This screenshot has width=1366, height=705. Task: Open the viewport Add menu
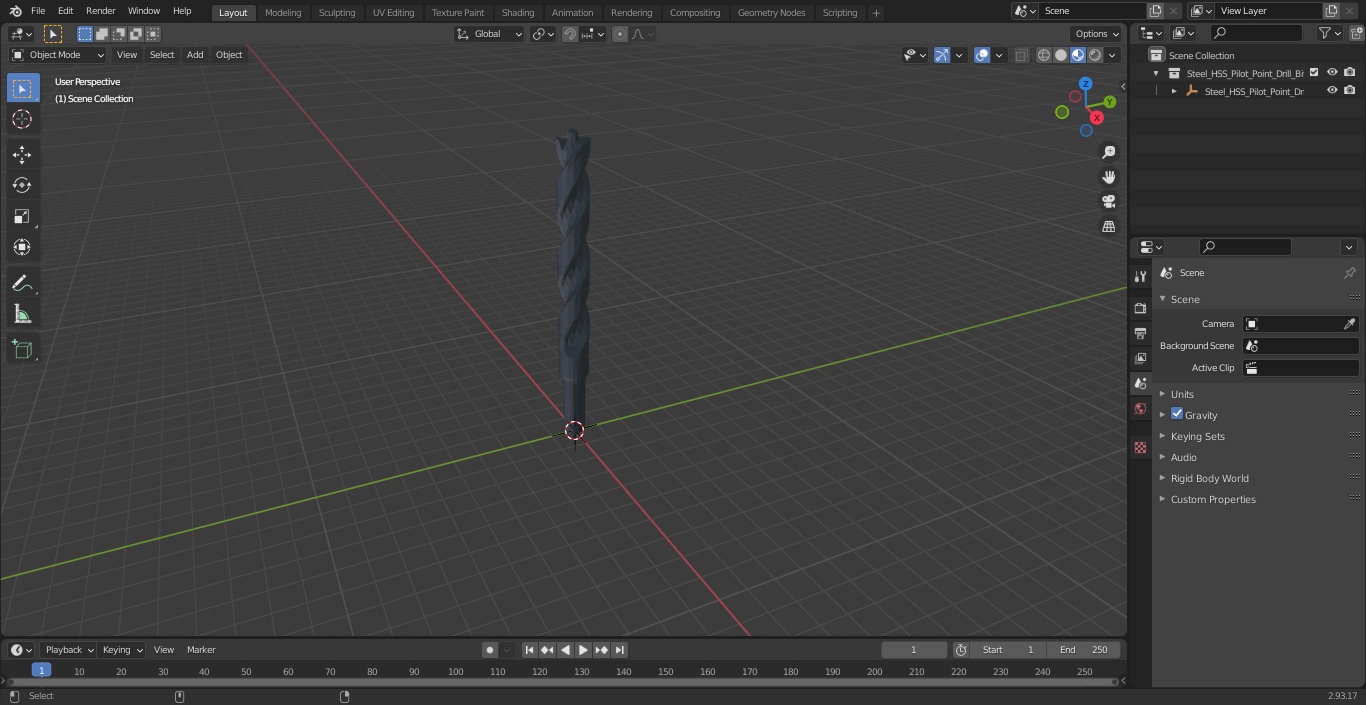(195, 55)
